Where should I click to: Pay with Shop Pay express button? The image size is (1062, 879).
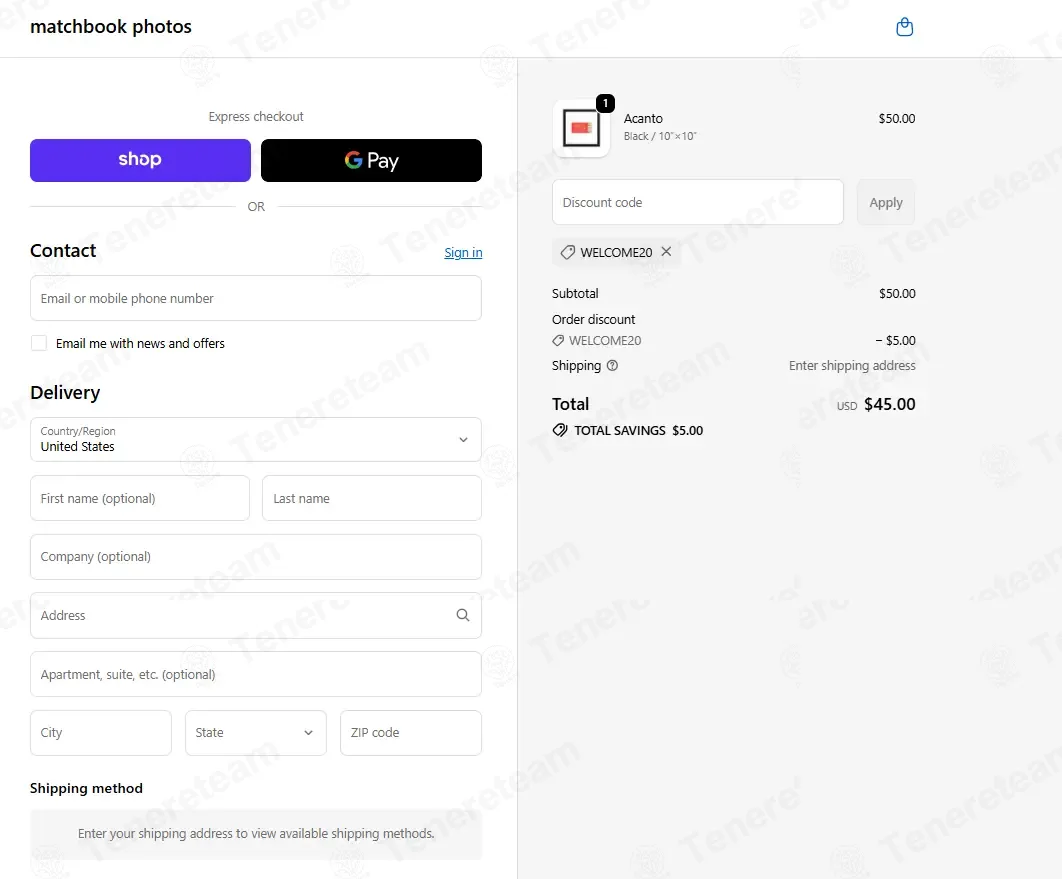[140, 160]
